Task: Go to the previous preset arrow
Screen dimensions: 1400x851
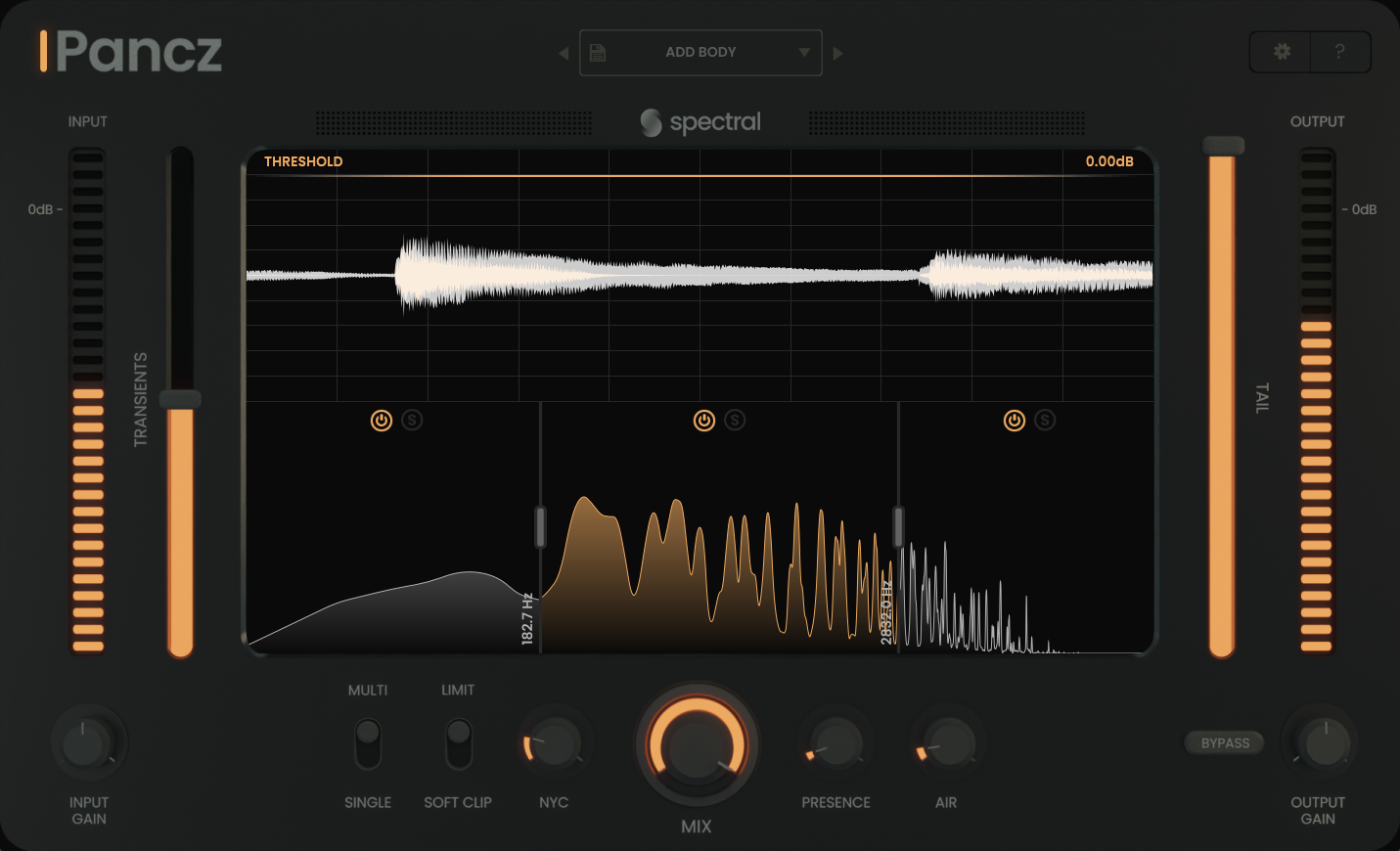Action: tap(564, 53)
